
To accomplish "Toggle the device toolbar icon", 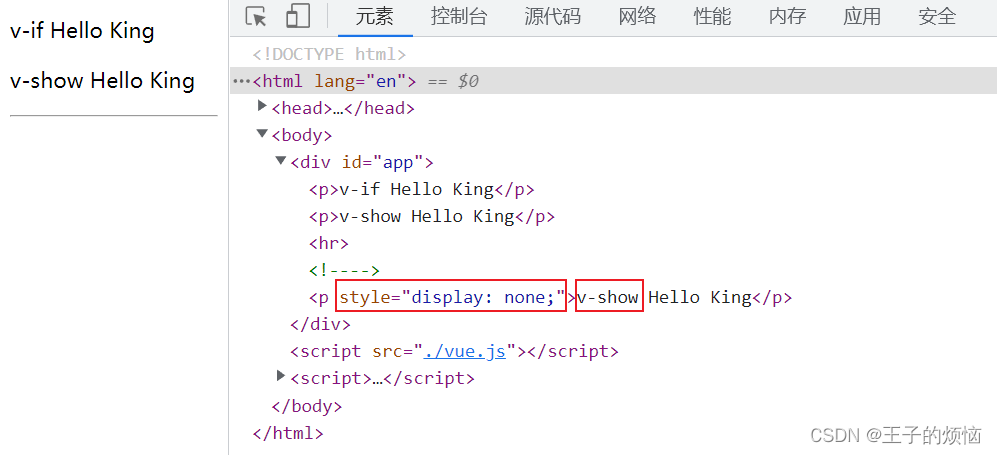I will tap(297, 17).
